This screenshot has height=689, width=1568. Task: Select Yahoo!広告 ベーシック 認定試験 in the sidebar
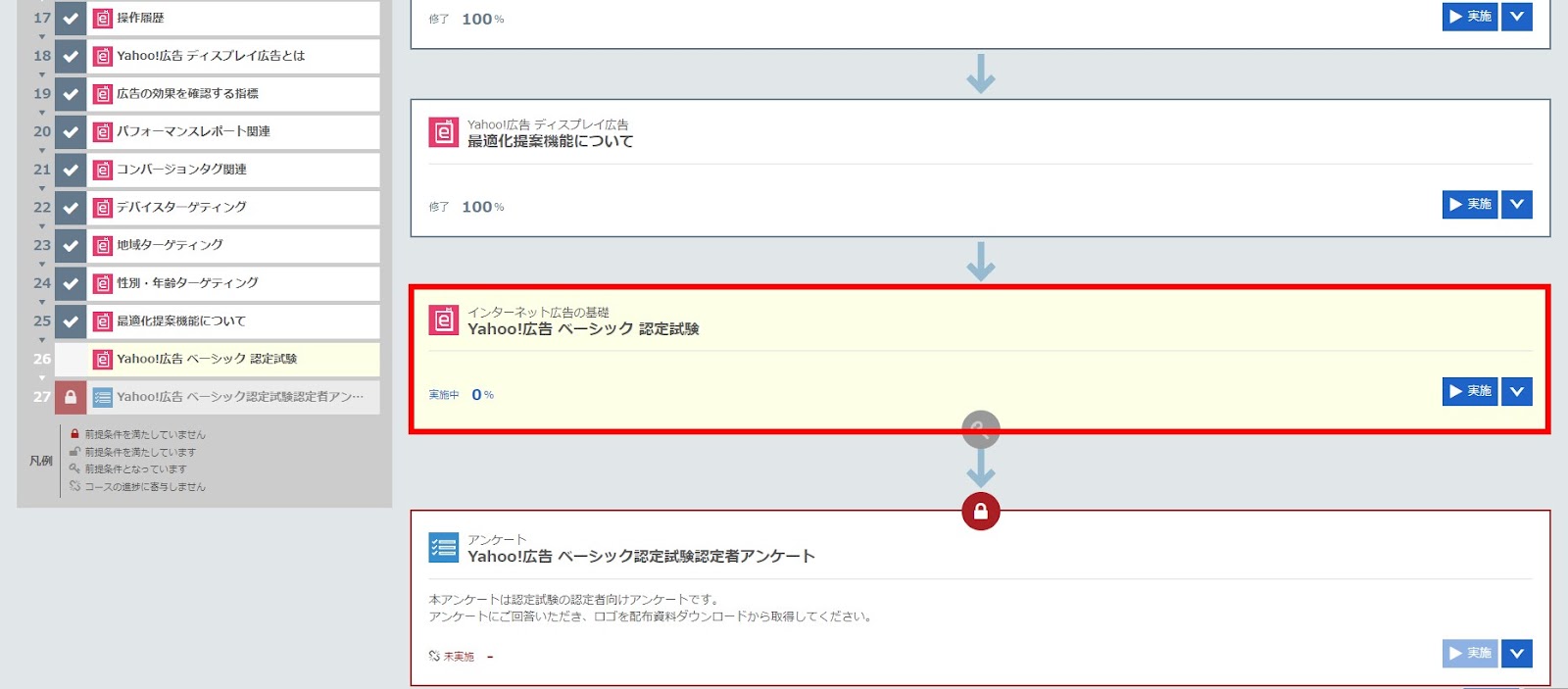tap(207, 359)
